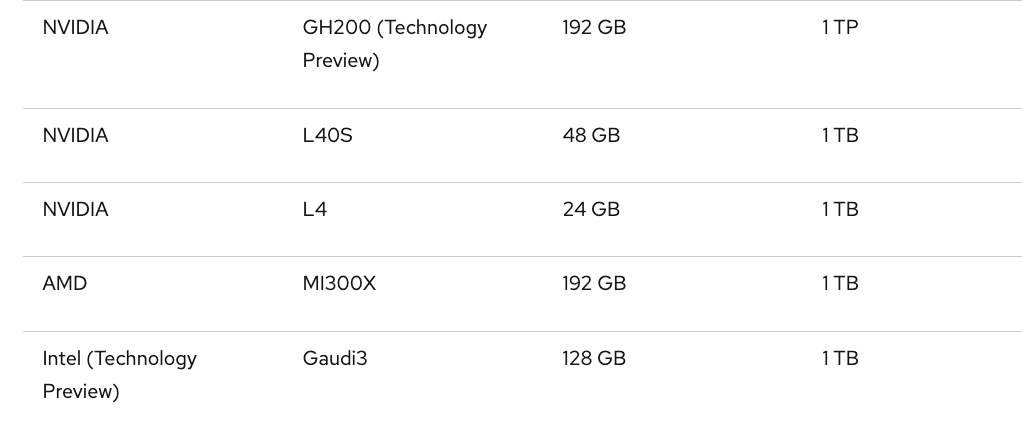Image resolution: width=1022 pixels, height=433 pixels.
Task: Click 192 GB in the AMD row
Action: [594, 284]
